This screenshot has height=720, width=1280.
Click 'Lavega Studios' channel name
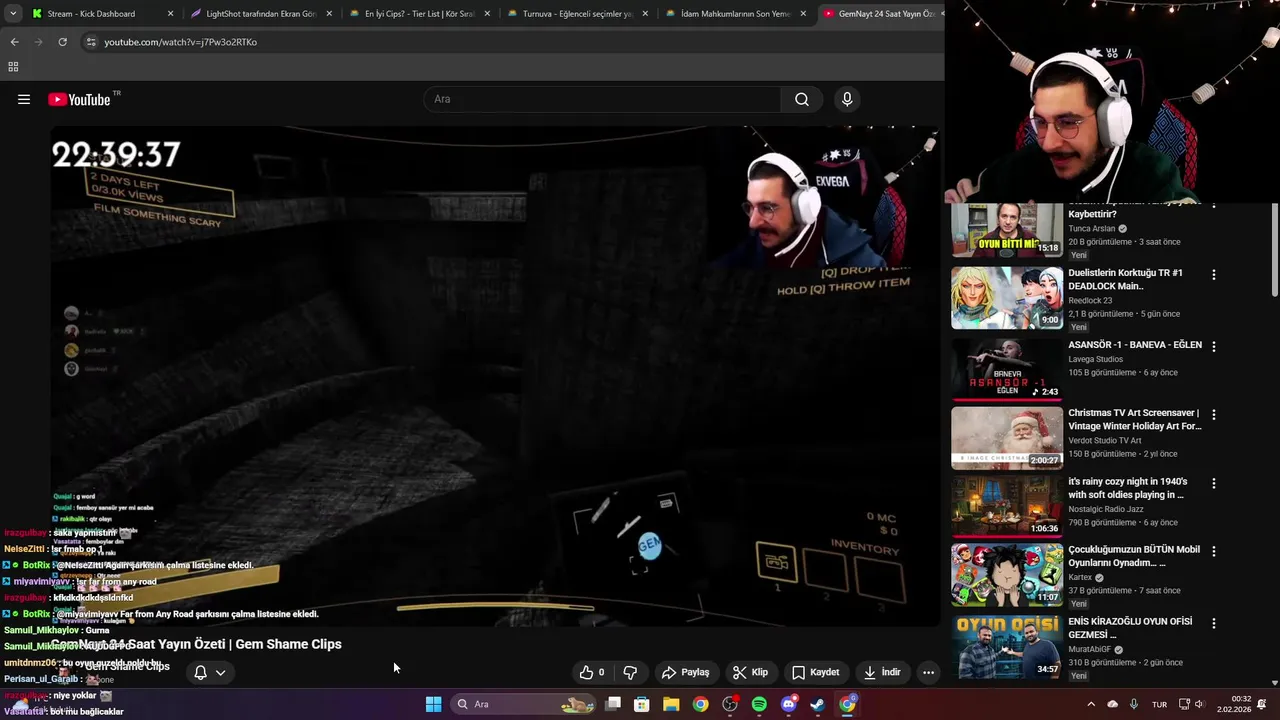pos(1095,359)
